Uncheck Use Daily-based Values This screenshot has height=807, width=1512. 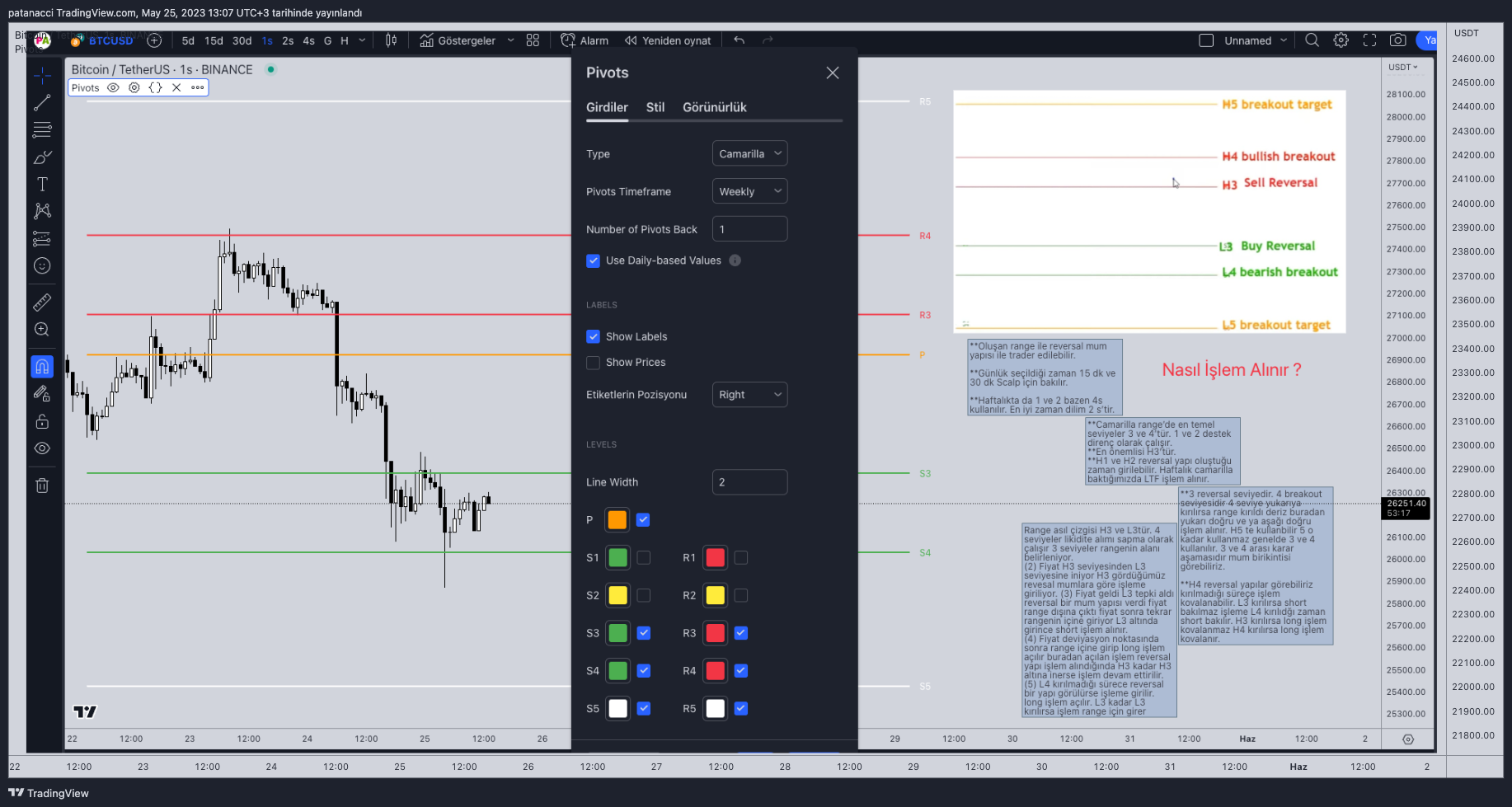tap(593, 260)
